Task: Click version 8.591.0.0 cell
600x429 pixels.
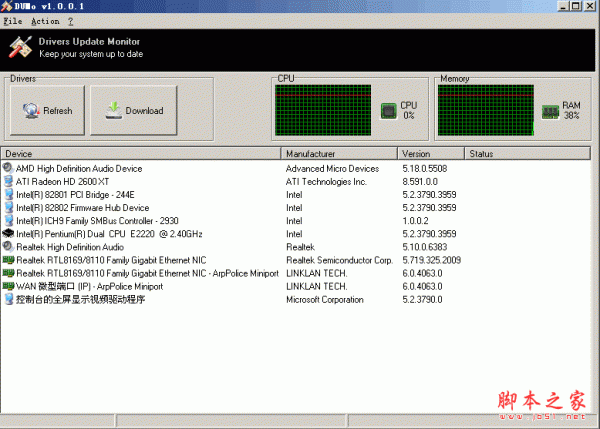Action: pyautogui.click(x=420, y=181)
